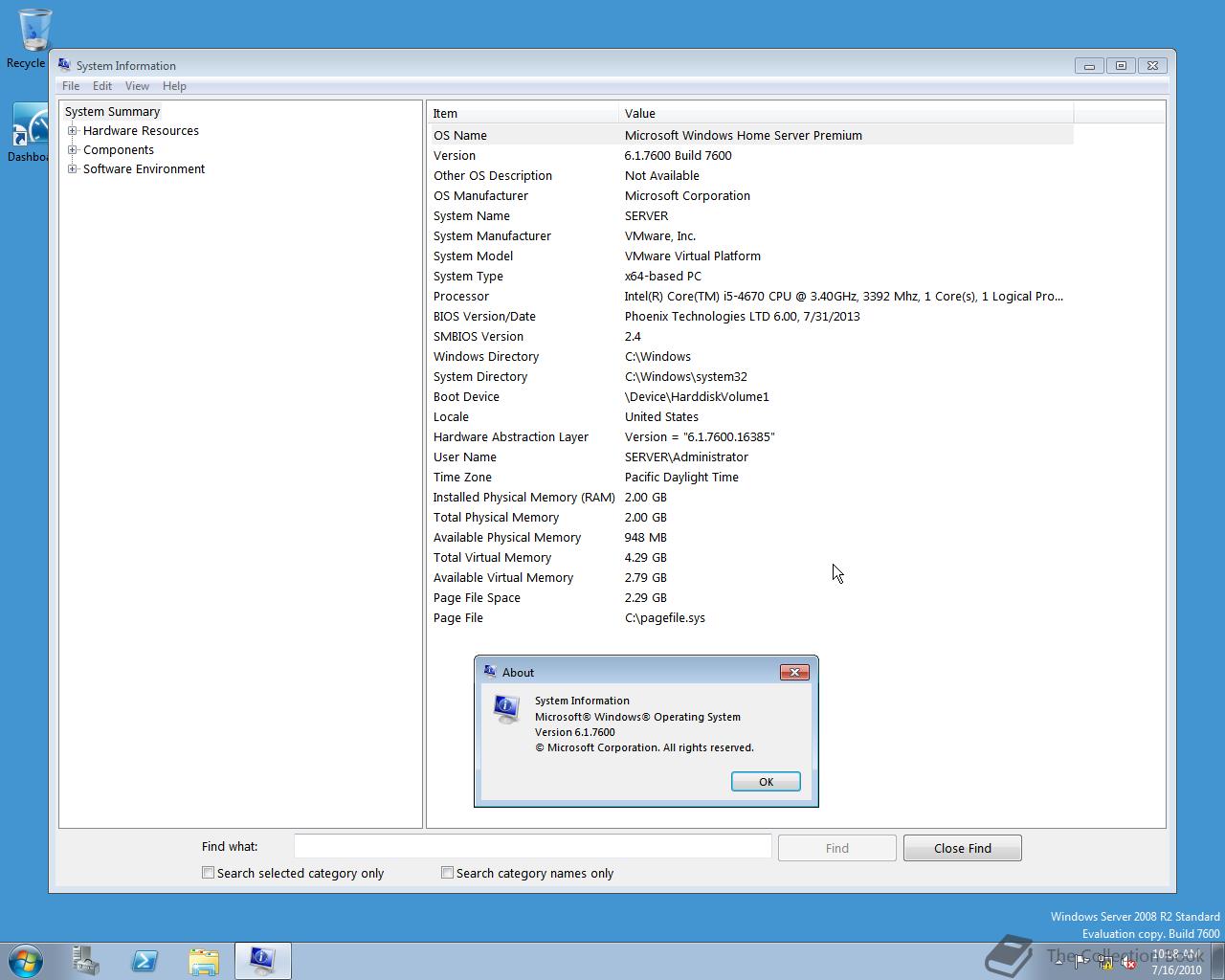Select Hardware Abstraction Layer row
The image size is (1225, 980).
click(x=750, y=437)
